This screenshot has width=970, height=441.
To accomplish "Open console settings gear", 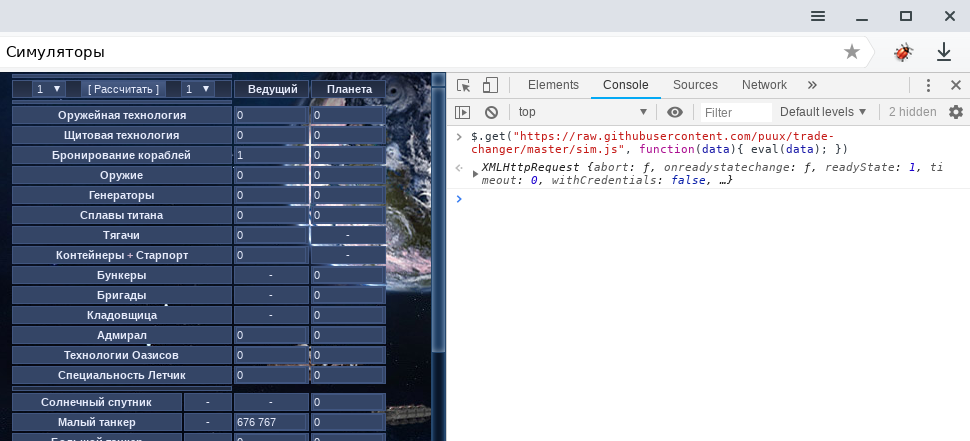I will pos(955,113).
